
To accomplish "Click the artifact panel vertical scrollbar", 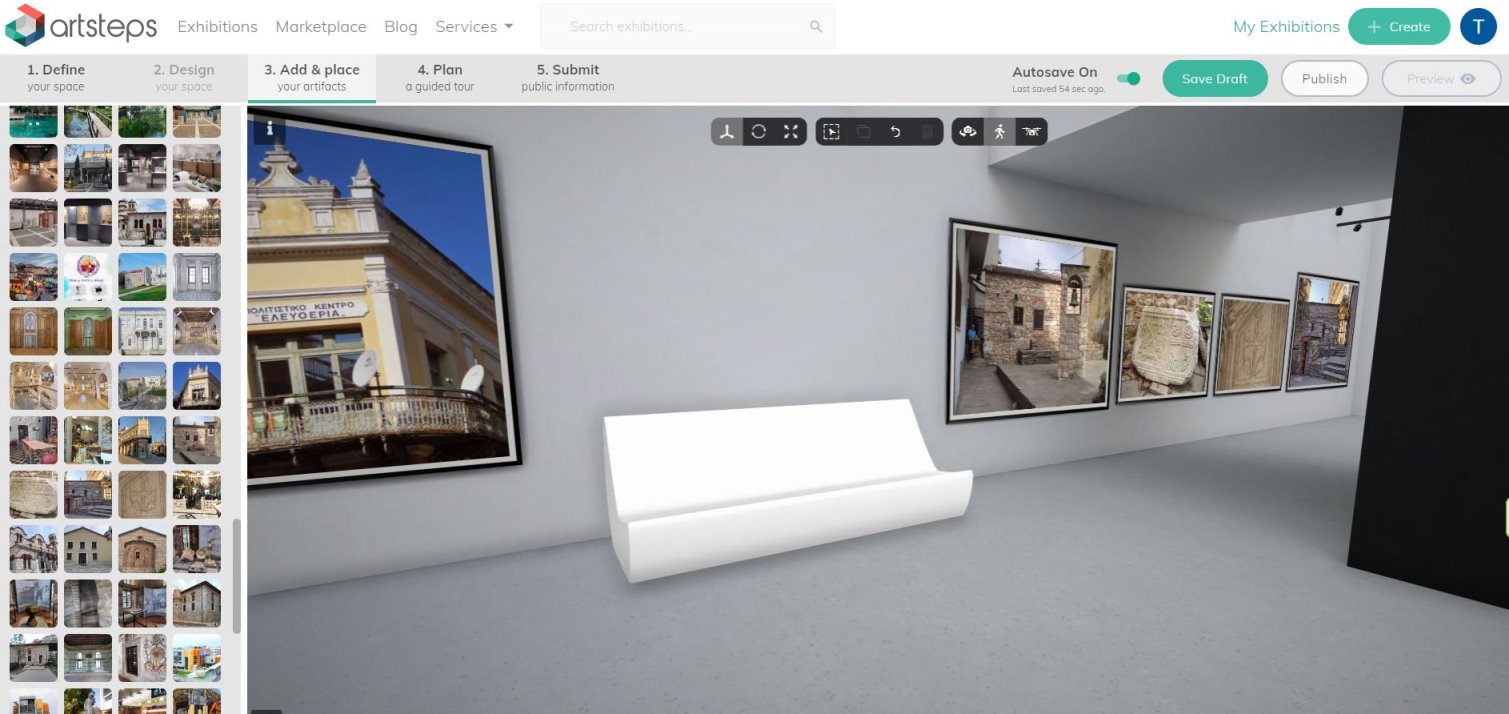I will click(237, 575).
